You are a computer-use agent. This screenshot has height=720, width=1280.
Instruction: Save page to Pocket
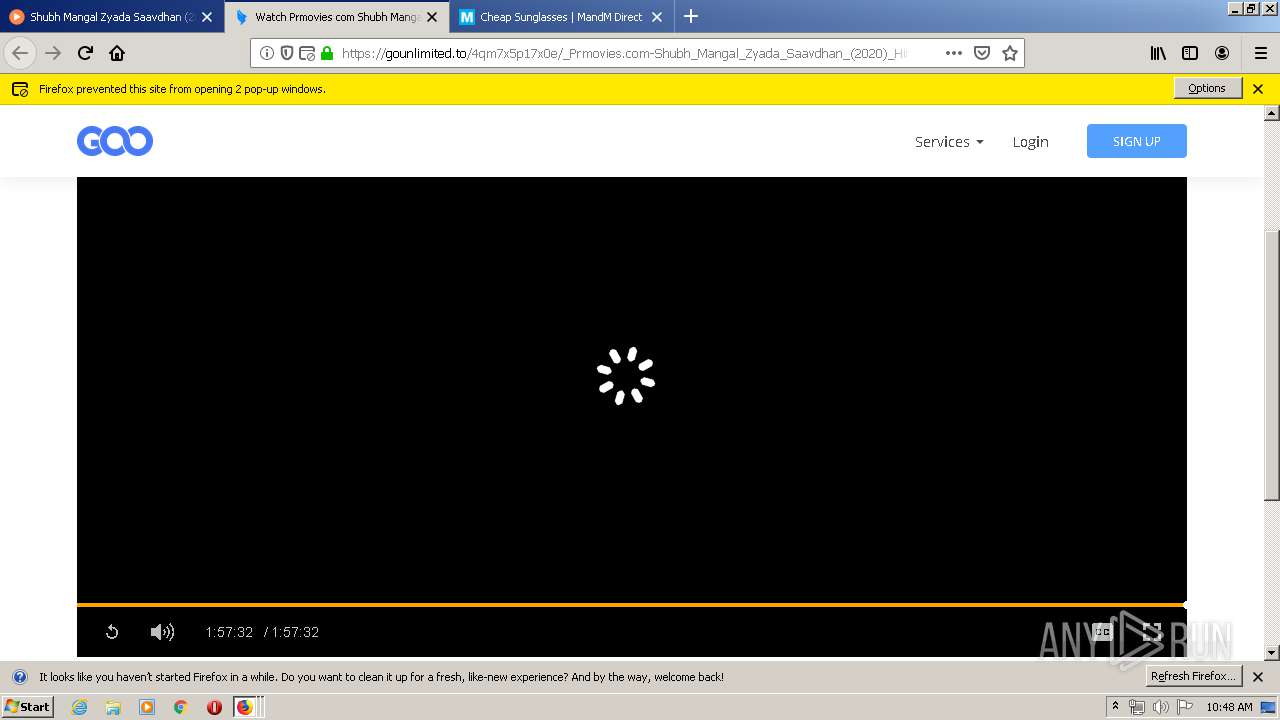[982, 53]
